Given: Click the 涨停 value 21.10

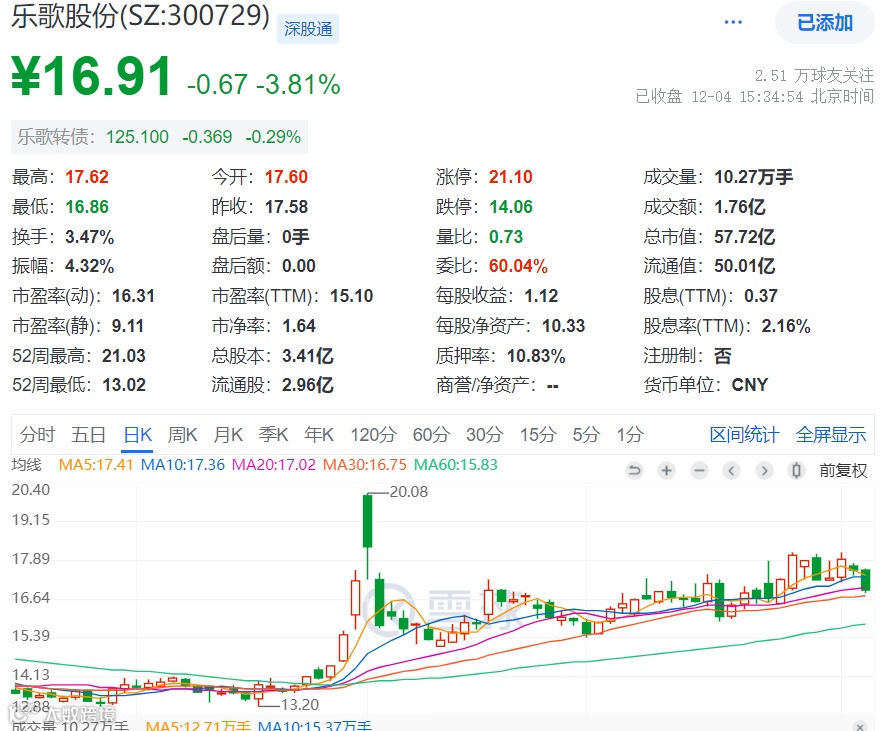Looking at the screenshot, I should [510, 177].
